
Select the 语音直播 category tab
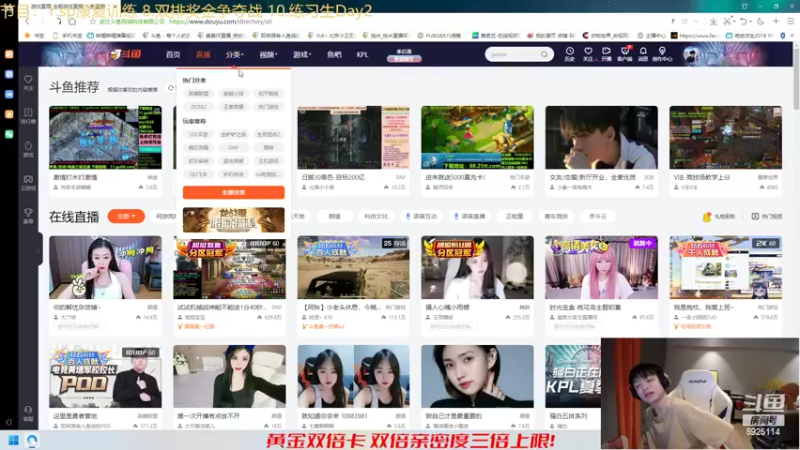[x=470, y=216]
